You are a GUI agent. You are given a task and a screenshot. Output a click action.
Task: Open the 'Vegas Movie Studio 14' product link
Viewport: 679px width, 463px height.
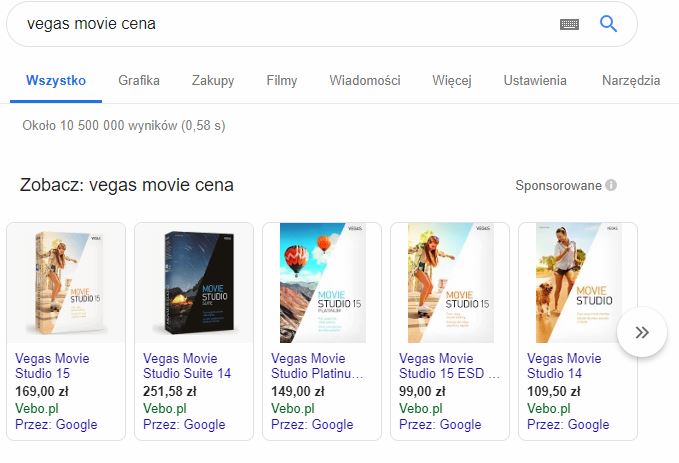pyautogui.click(x=564, y=366)
